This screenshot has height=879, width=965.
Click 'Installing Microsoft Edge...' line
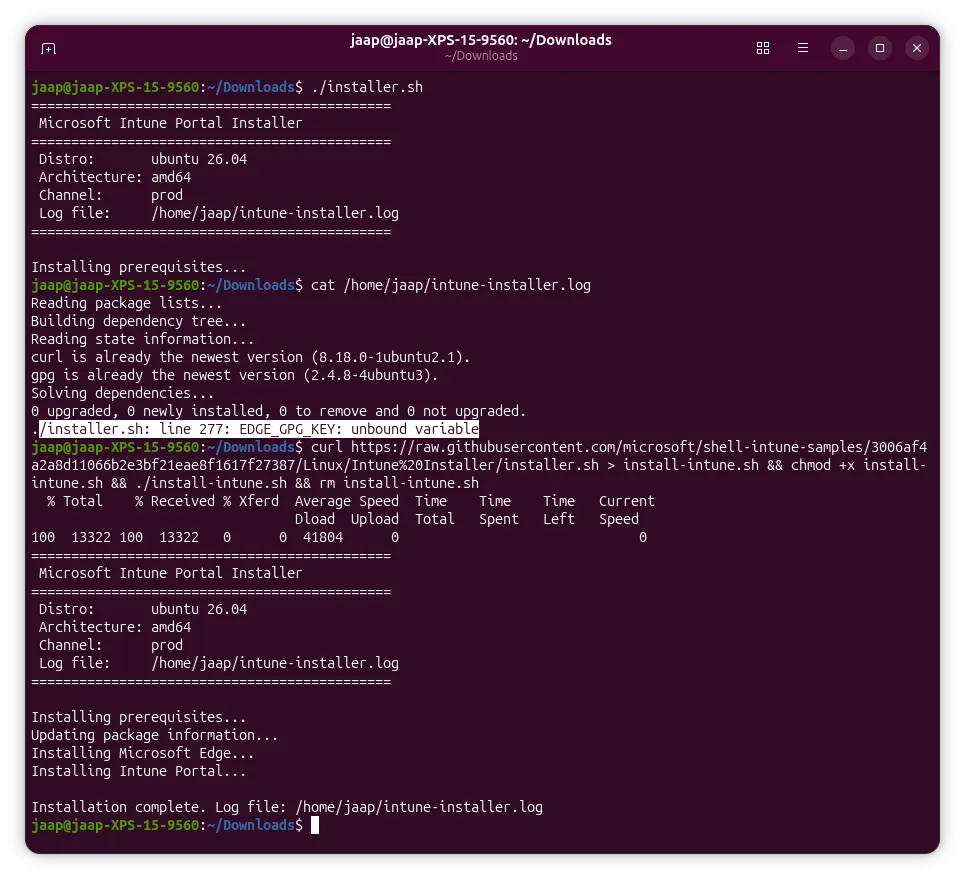pos(142,753)
